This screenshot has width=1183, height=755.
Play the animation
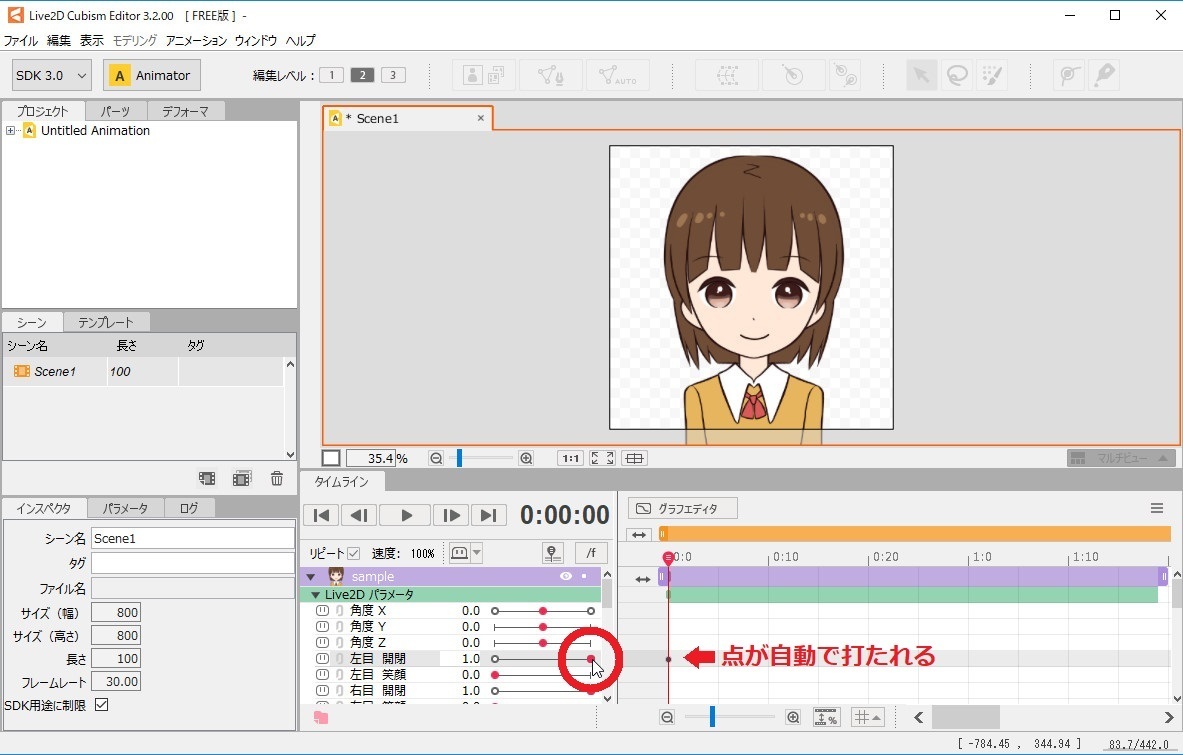[405, 515]
